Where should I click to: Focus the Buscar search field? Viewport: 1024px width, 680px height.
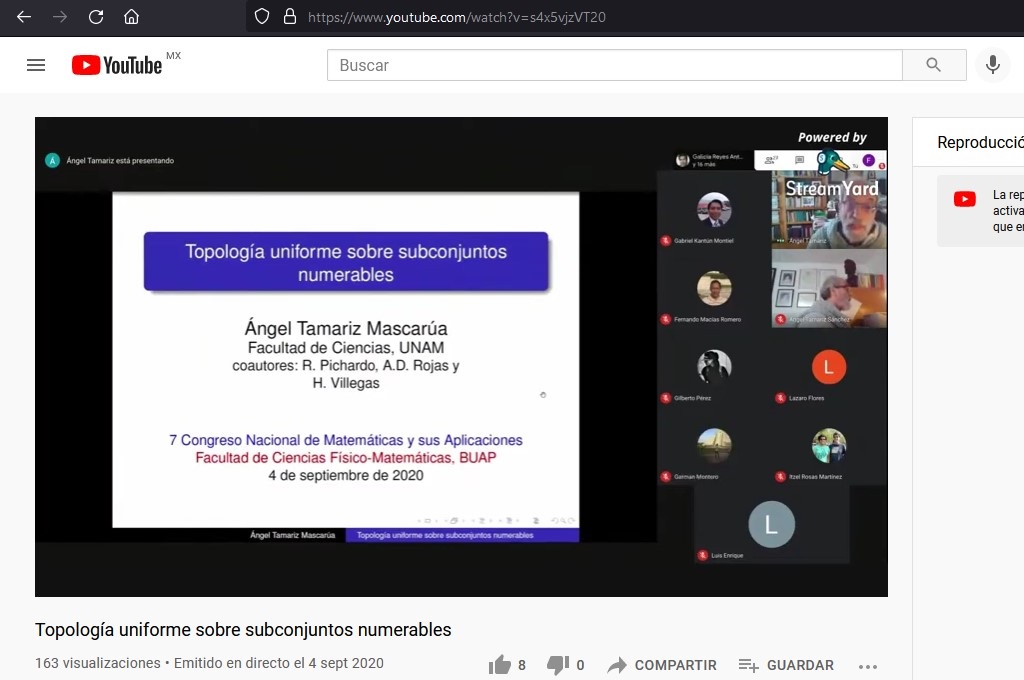click(615, 65)
